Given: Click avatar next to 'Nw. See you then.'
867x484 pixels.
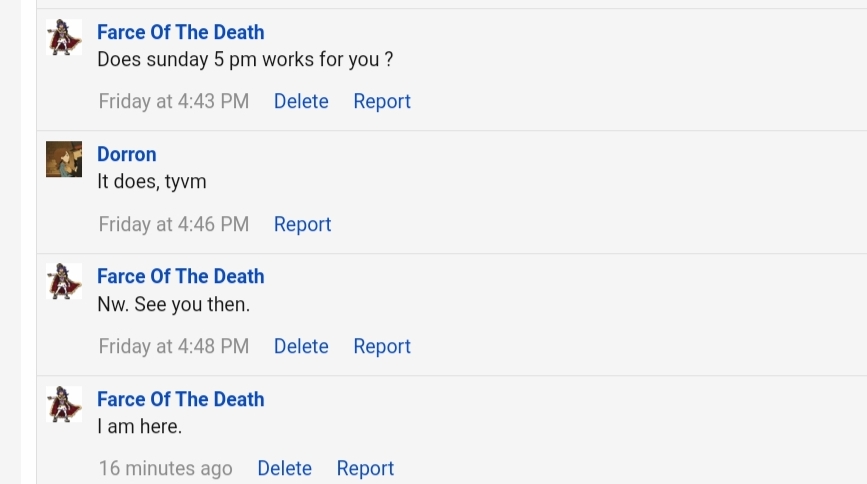Looking at the screenshot, I should [x=64, y=282].
